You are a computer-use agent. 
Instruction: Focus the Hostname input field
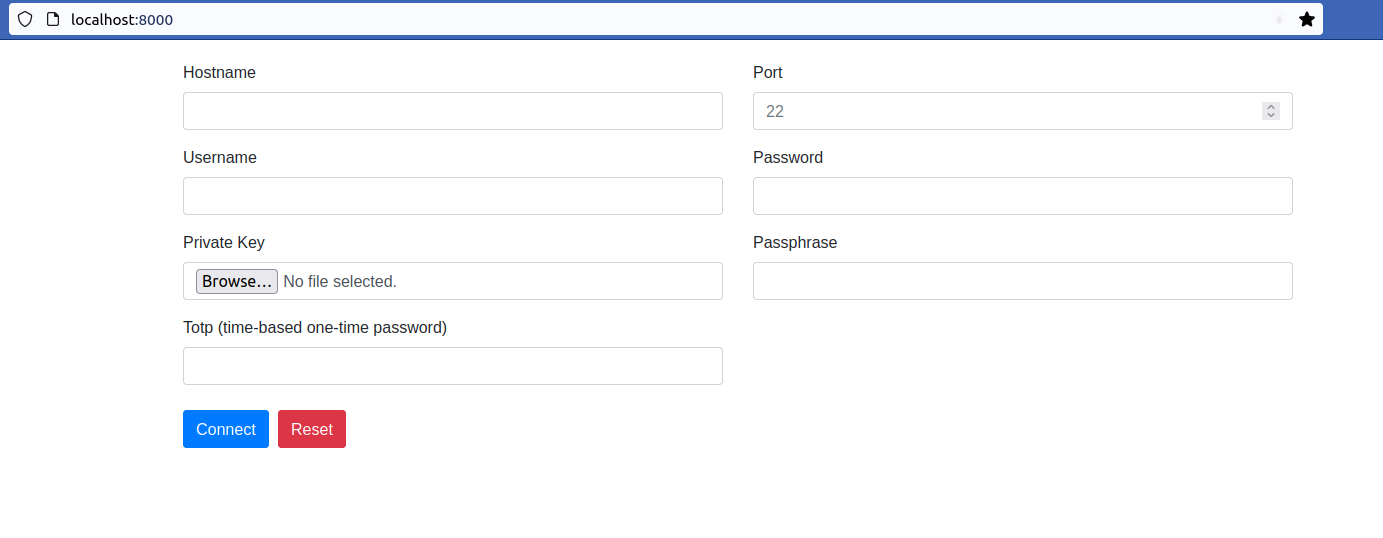[x=452, y=111]
